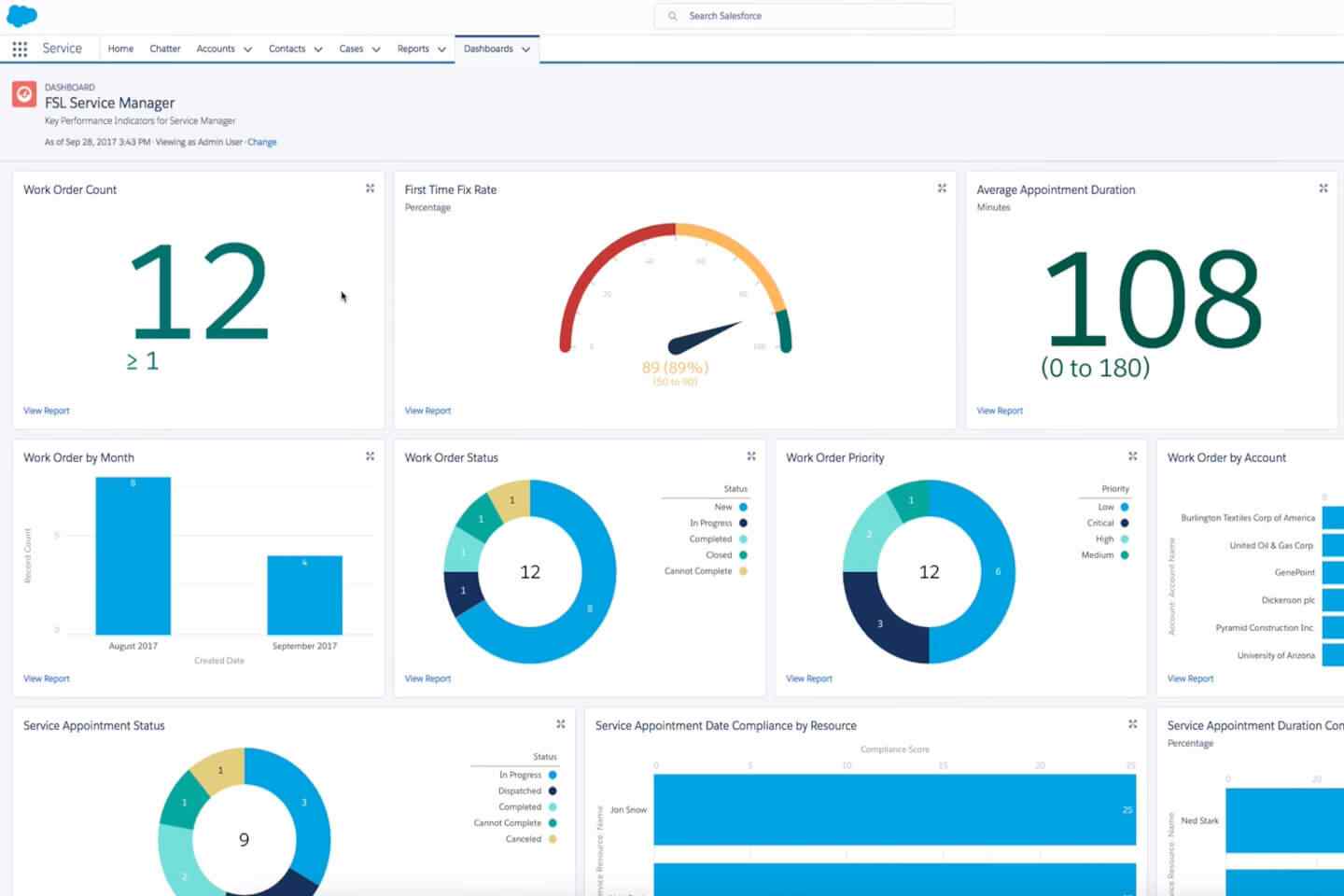Click Work Order Status Cannot Complete swatch
This screenshot has height=896, width=1344.
743,571
